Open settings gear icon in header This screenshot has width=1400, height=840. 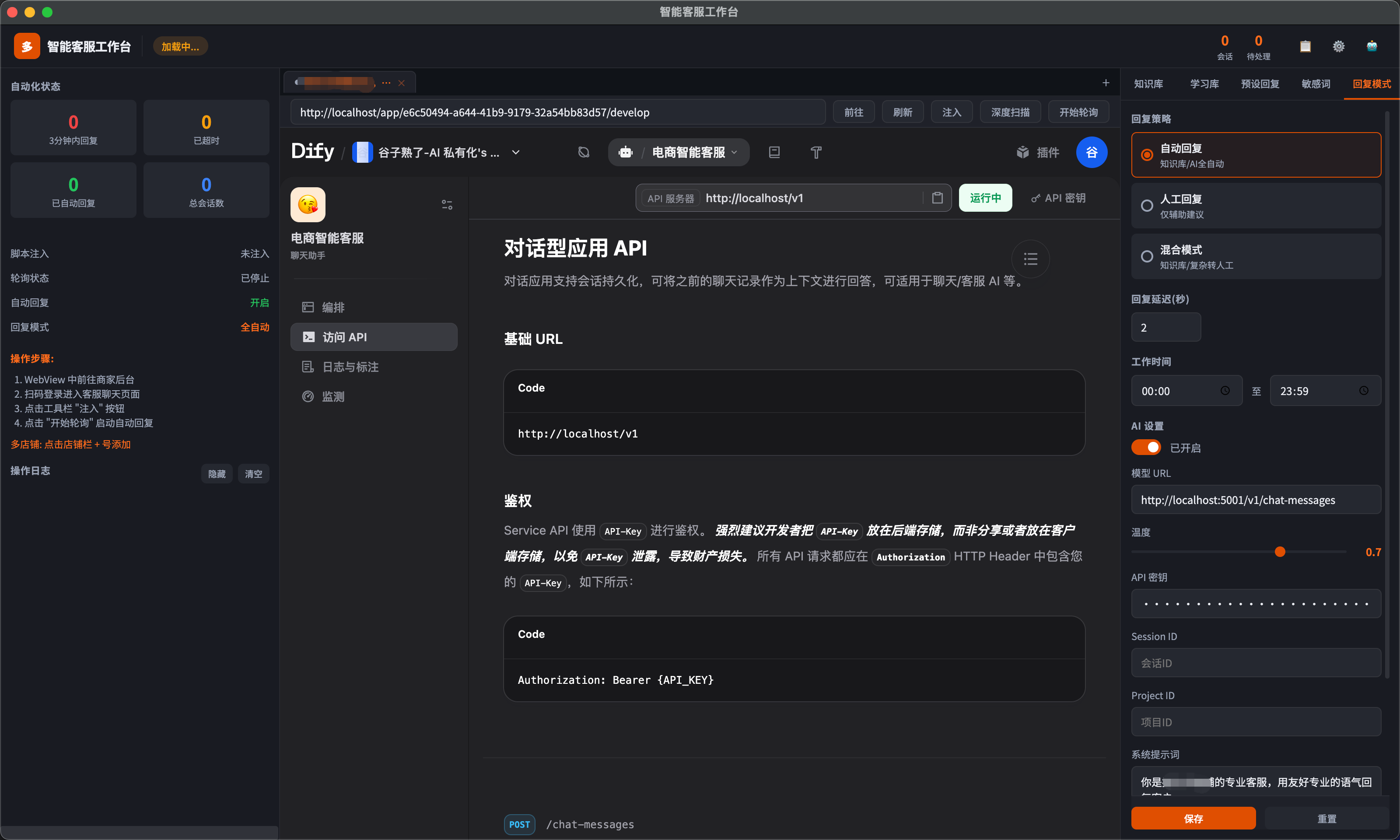(x=1338, y=46)
